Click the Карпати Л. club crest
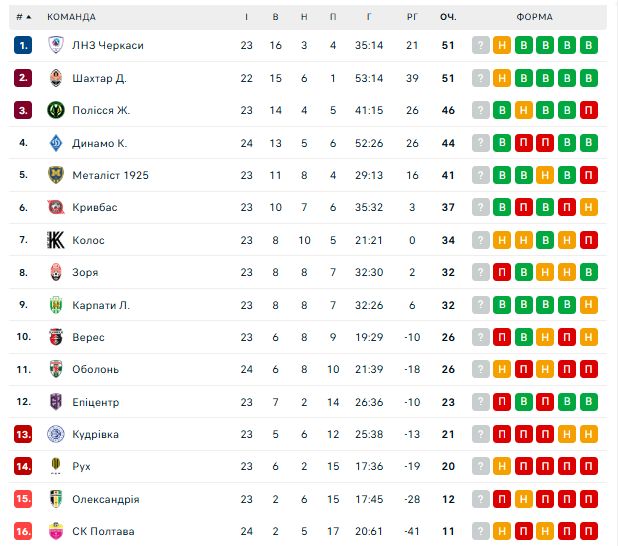Viewport: 618px width, 546px height. pyautogui.click(x=56, y=305)
